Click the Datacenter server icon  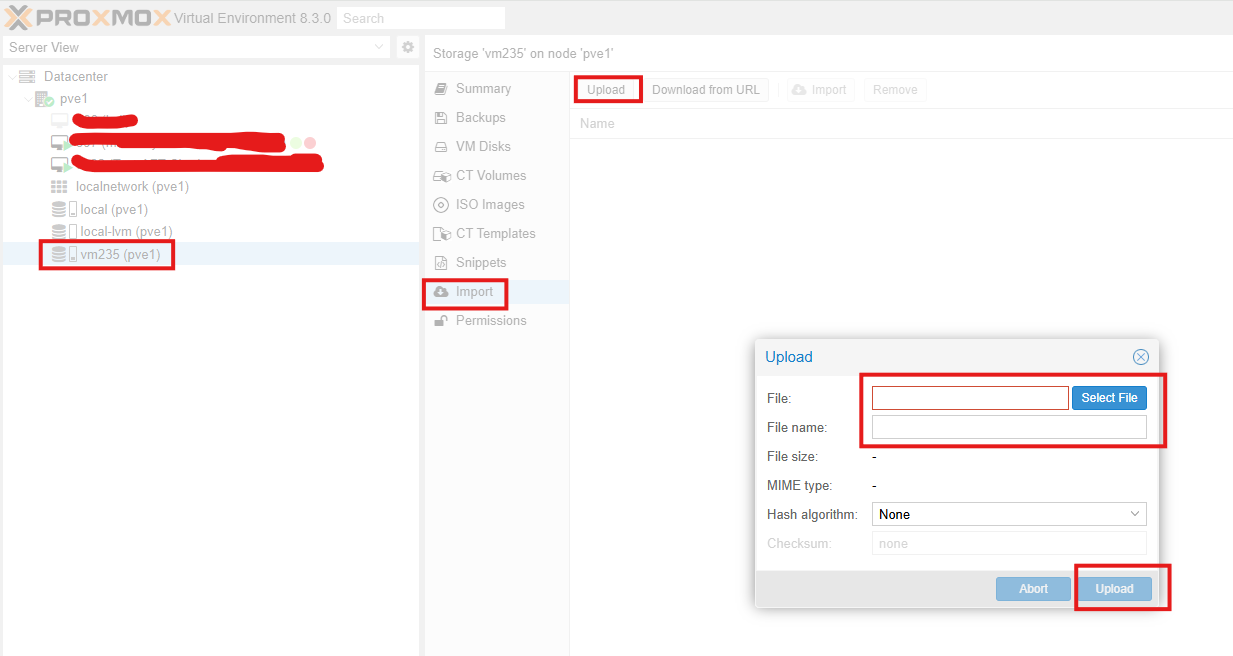coord(27,77)
